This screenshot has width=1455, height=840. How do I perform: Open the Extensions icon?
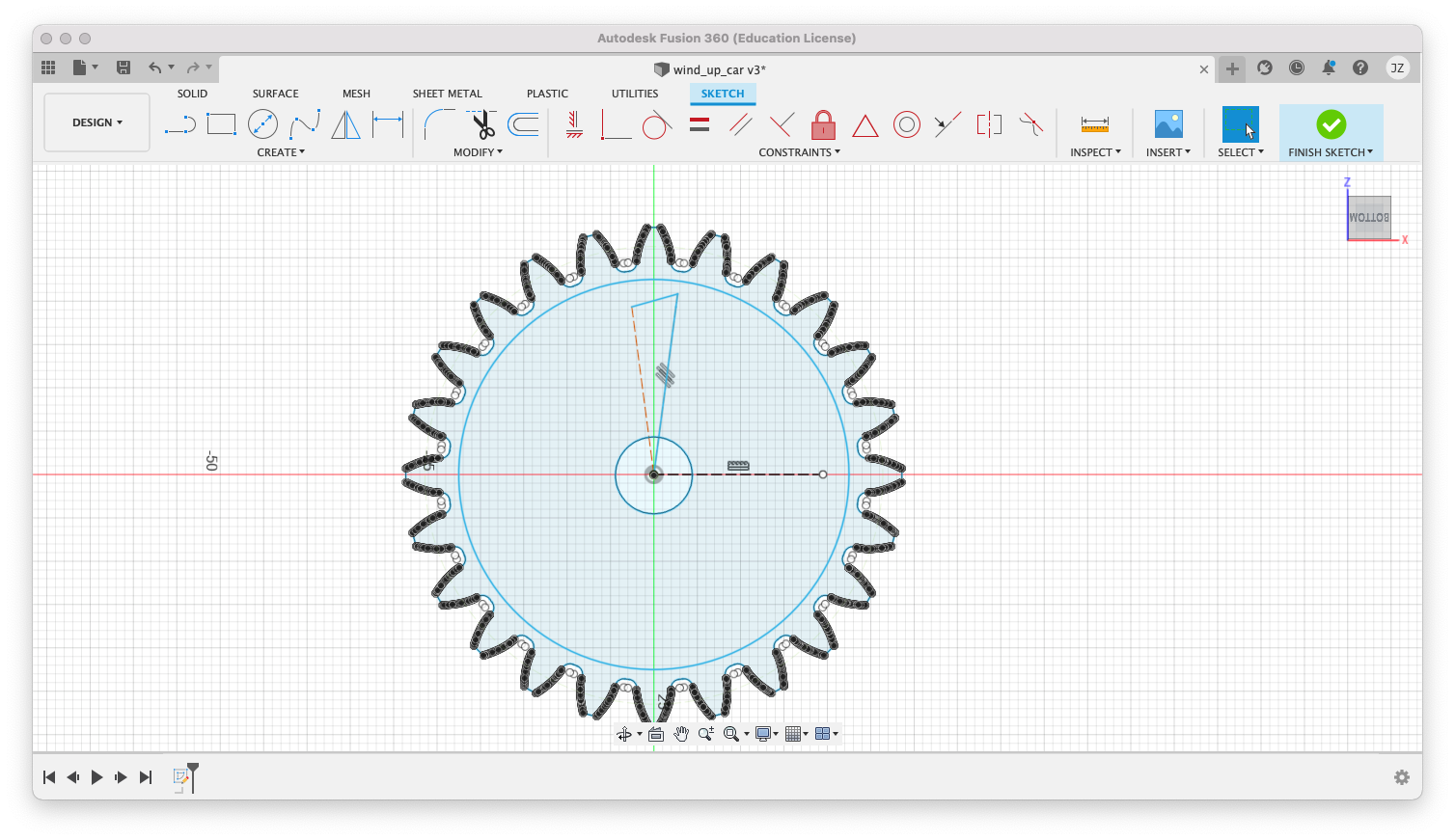tap(1265, 68)
